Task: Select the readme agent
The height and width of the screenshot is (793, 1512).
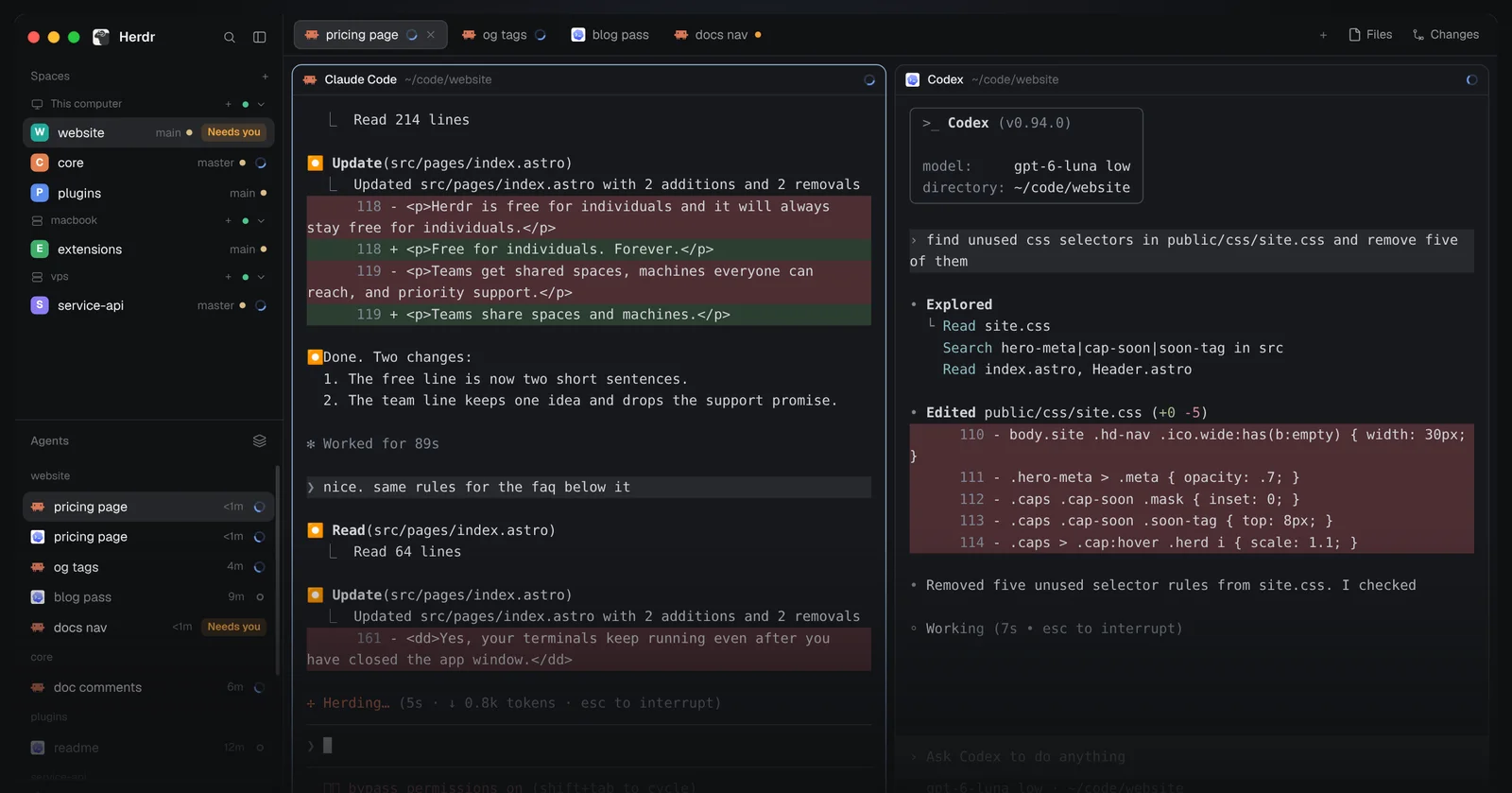Action: (x=148, y=748)
